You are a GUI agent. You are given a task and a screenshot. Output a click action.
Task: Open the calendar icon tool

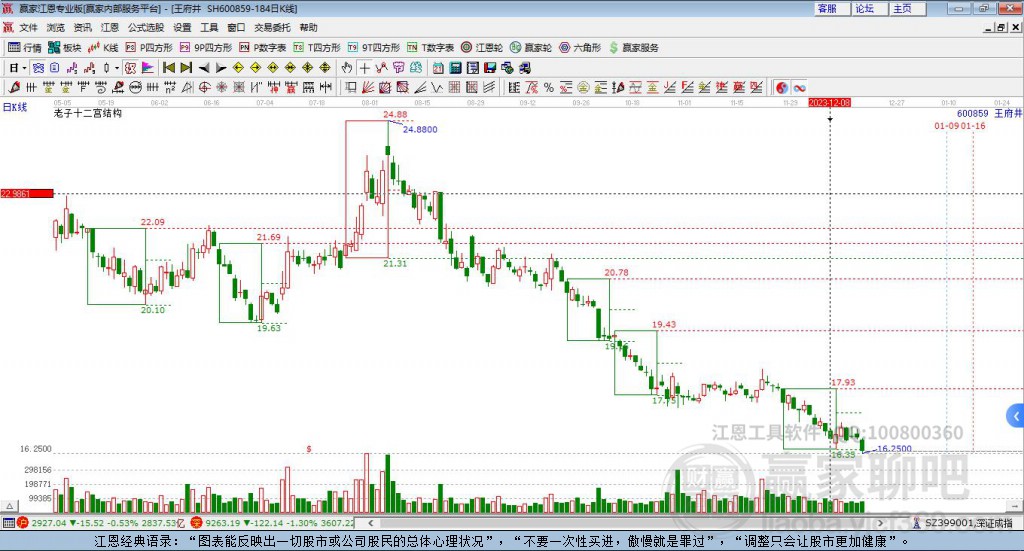pyautogui.click(x=438, y=68)
